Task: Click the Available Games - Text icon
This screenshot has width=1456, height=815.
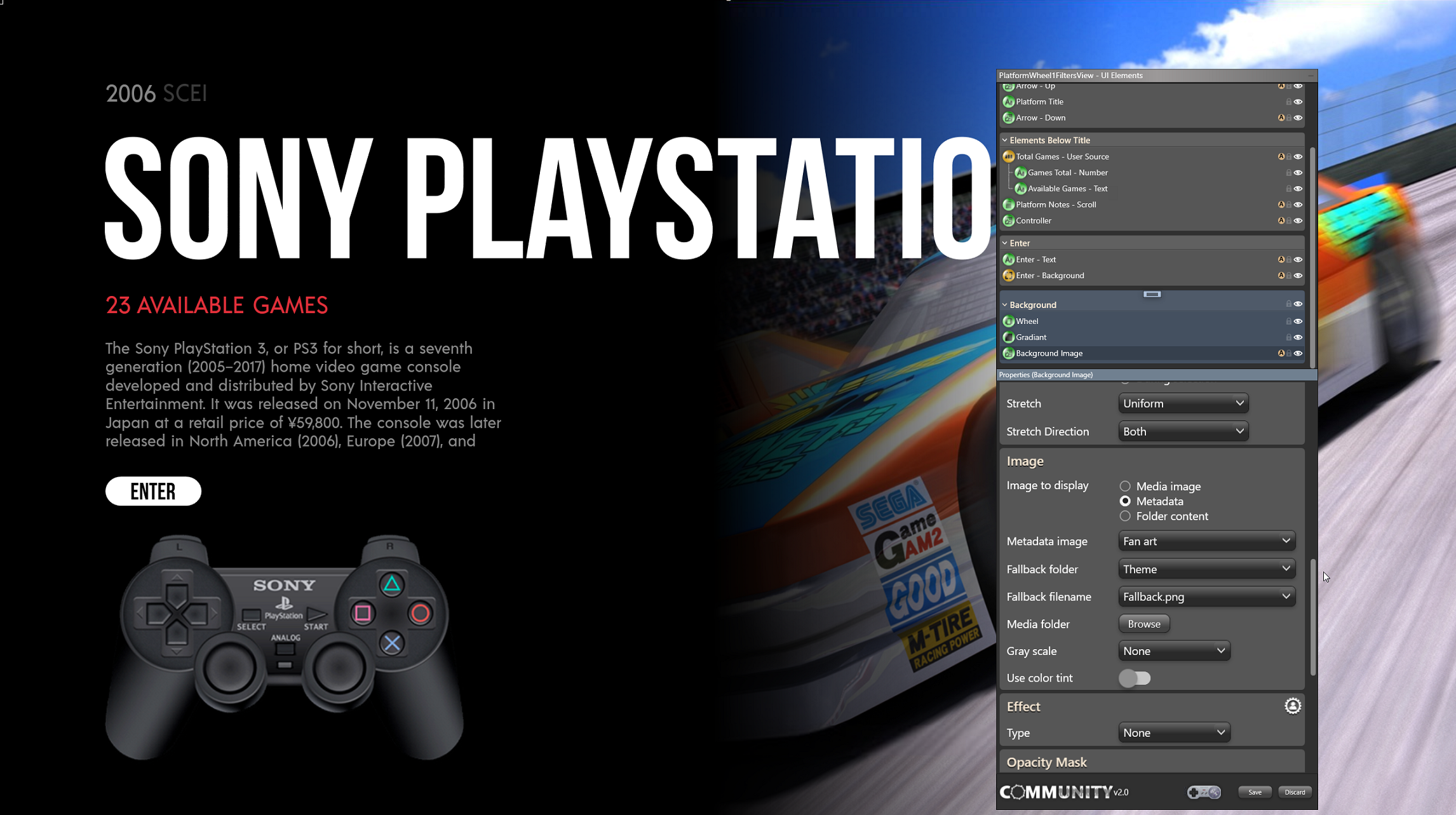Action: [x=1020, y=189]
